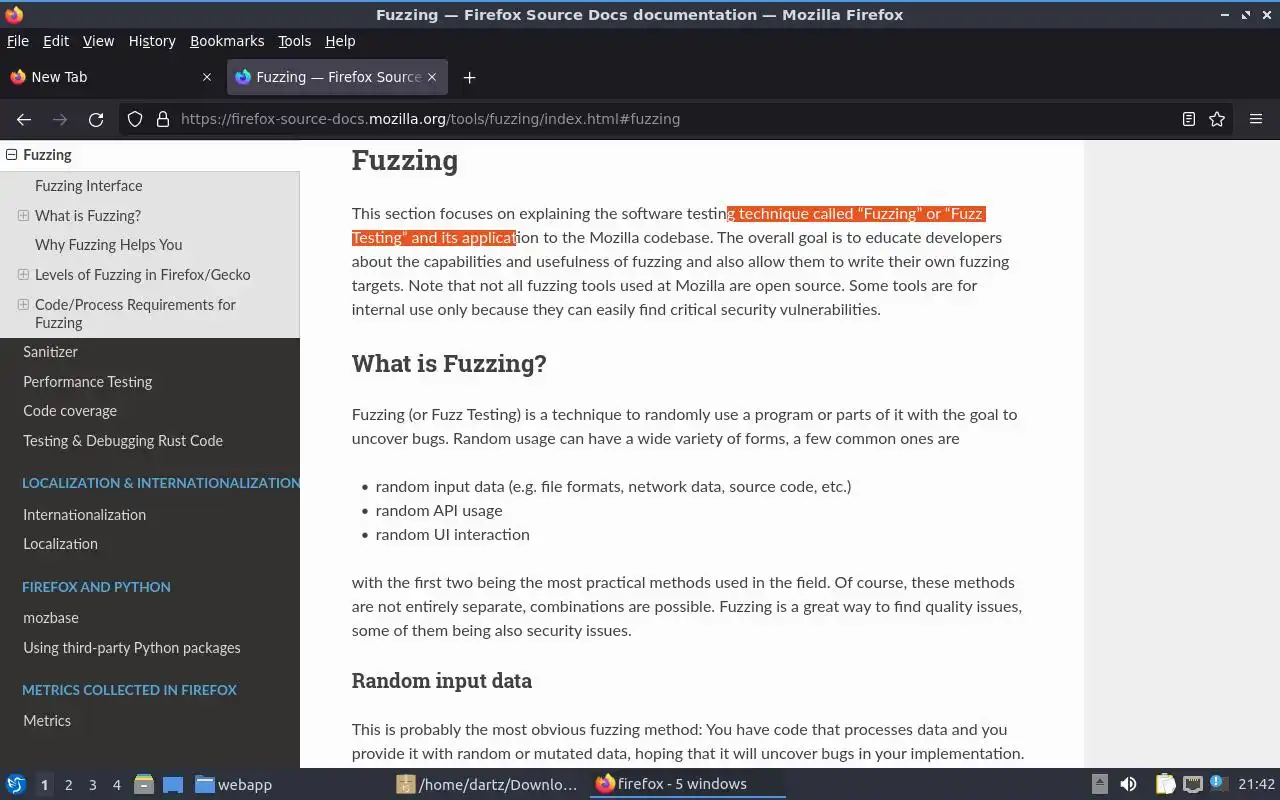Screen dimensions: 1280x800
Task: Open the Sanitizer sidebar link
Action: (50, 352)
